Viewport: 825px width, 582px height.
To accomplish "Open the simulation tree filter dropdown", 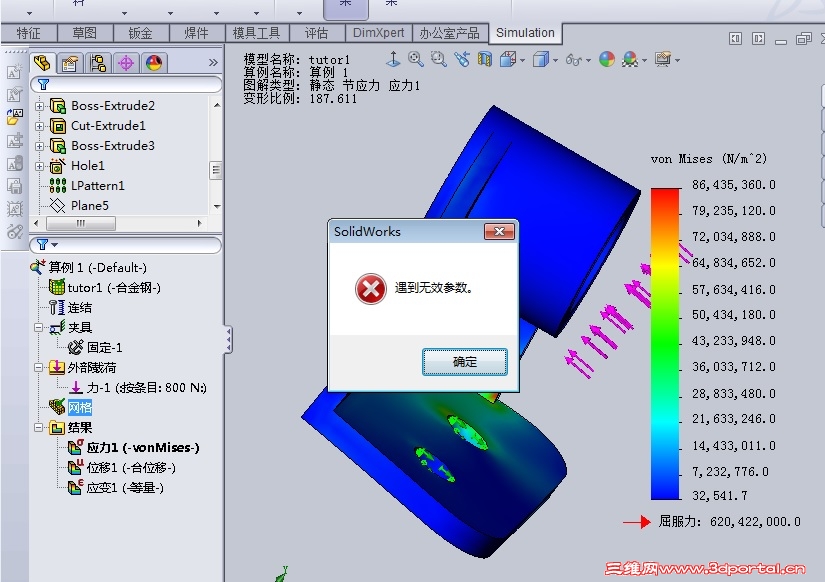I will click(55, 245).
